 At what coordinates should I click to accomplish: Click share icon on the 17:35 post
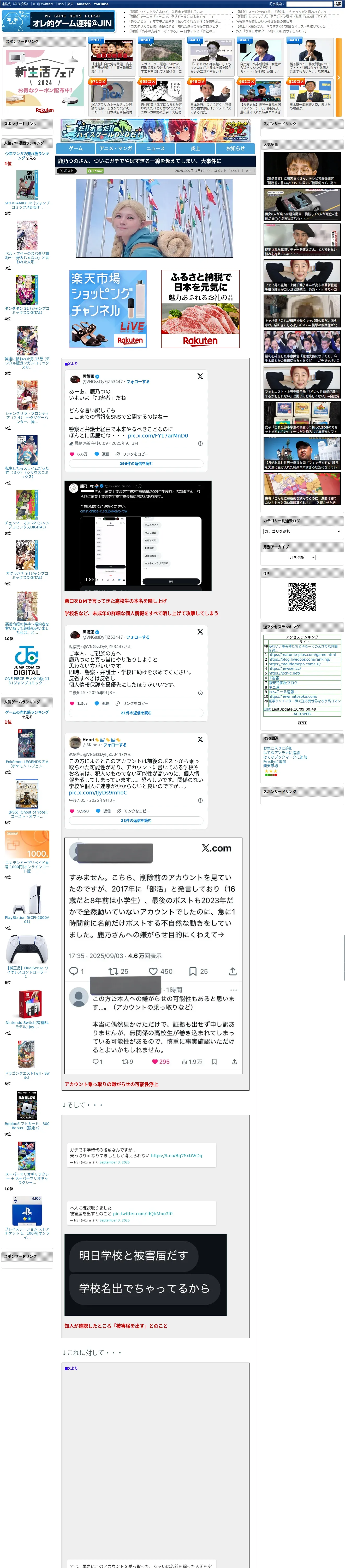[232, 971]
